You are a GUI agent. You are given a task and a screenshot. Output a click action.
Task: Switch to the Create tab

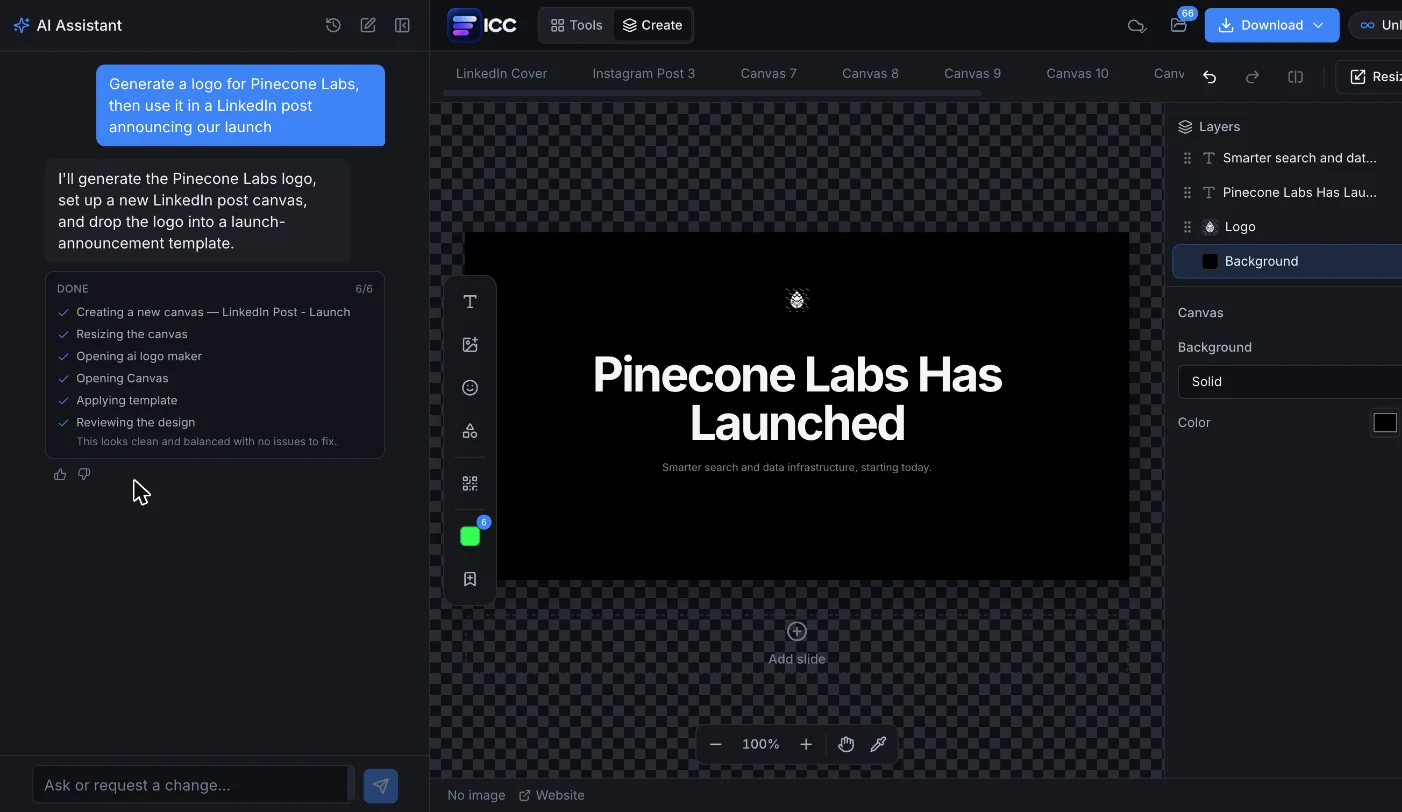[652, 25]
